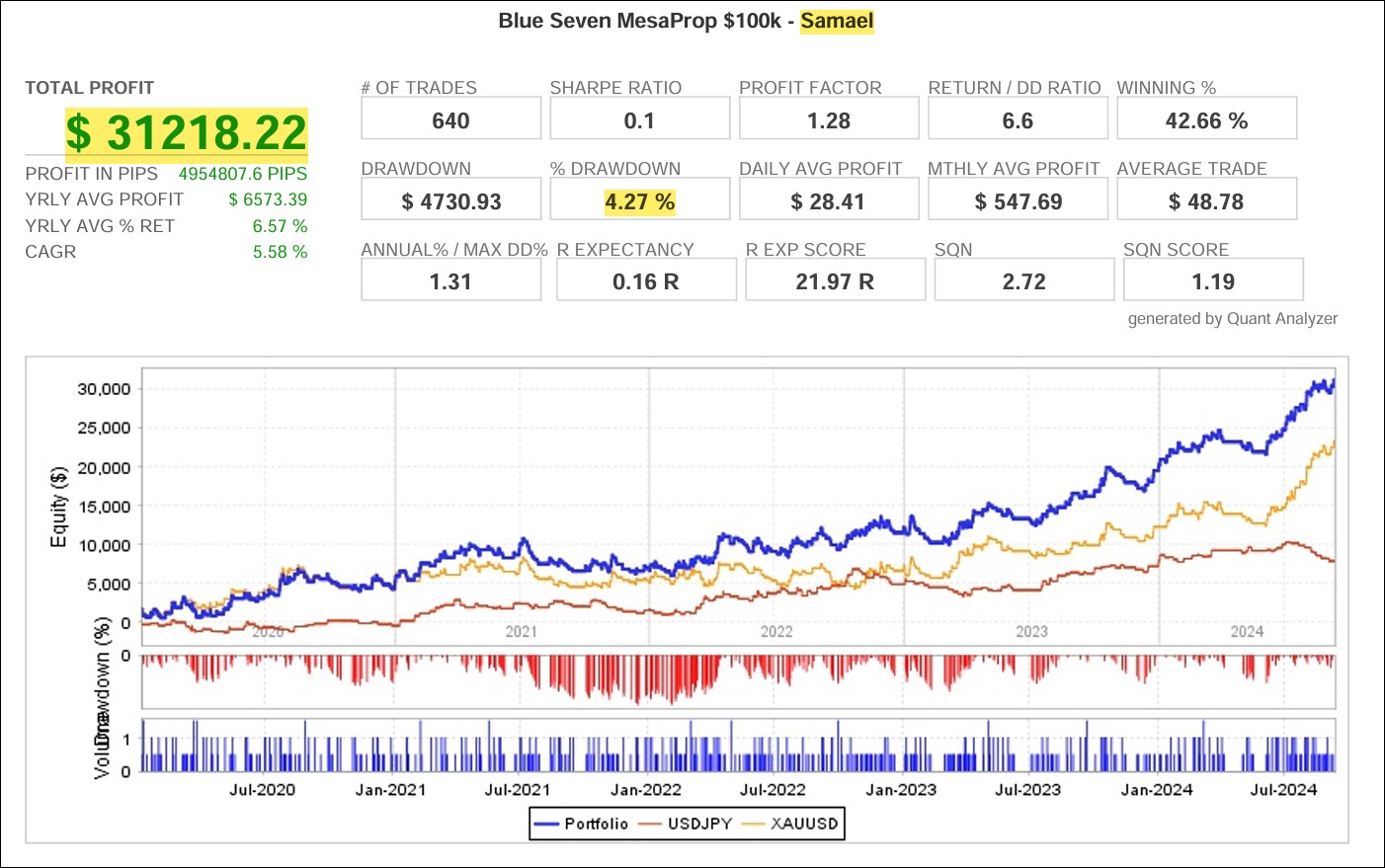Click the total profit value $ 31218.22
This screenshot has width=1385, height=868.
(187, 133)
